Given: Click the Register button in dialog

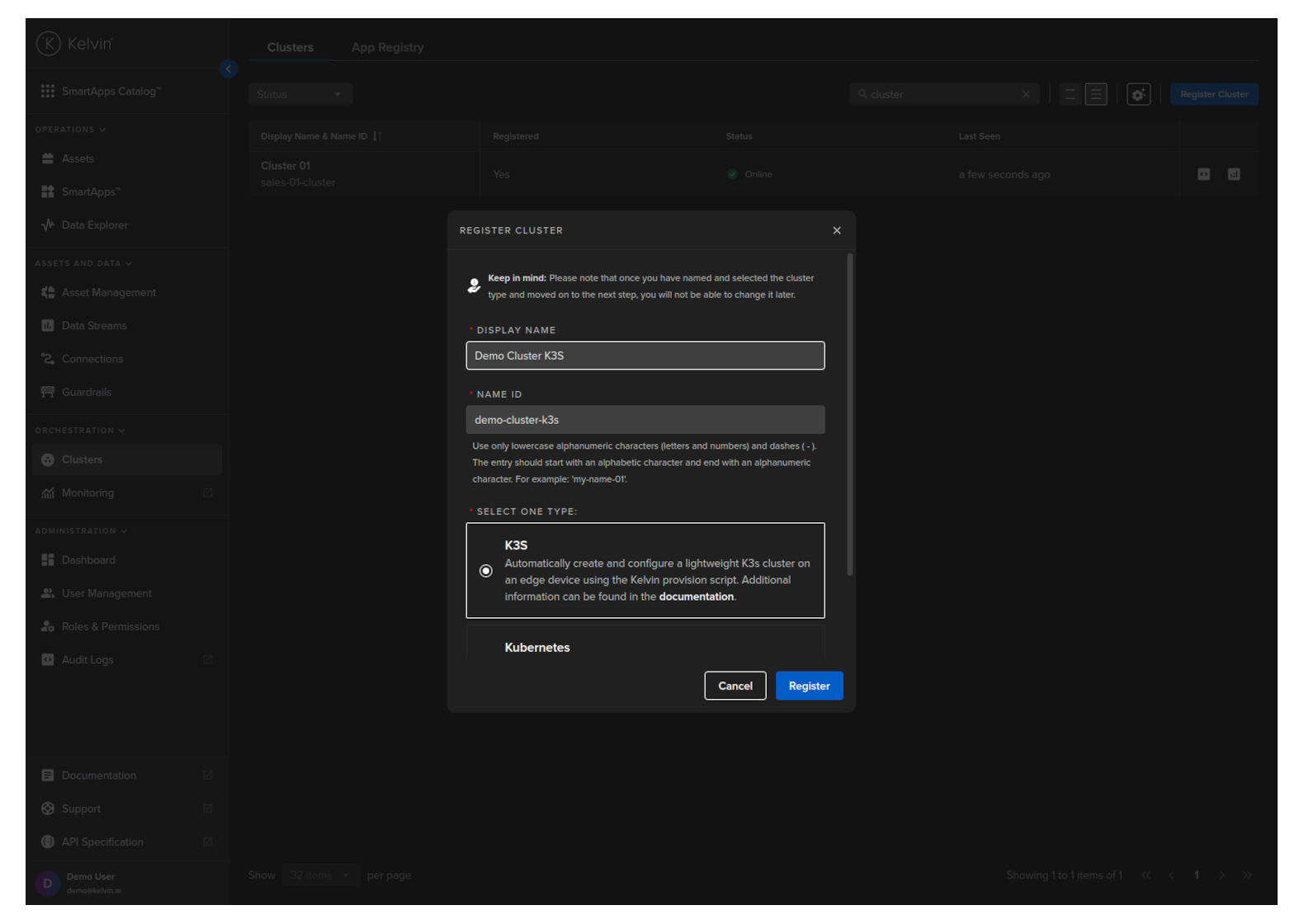Looking at the screenshot, I should [x=808, y=686].
